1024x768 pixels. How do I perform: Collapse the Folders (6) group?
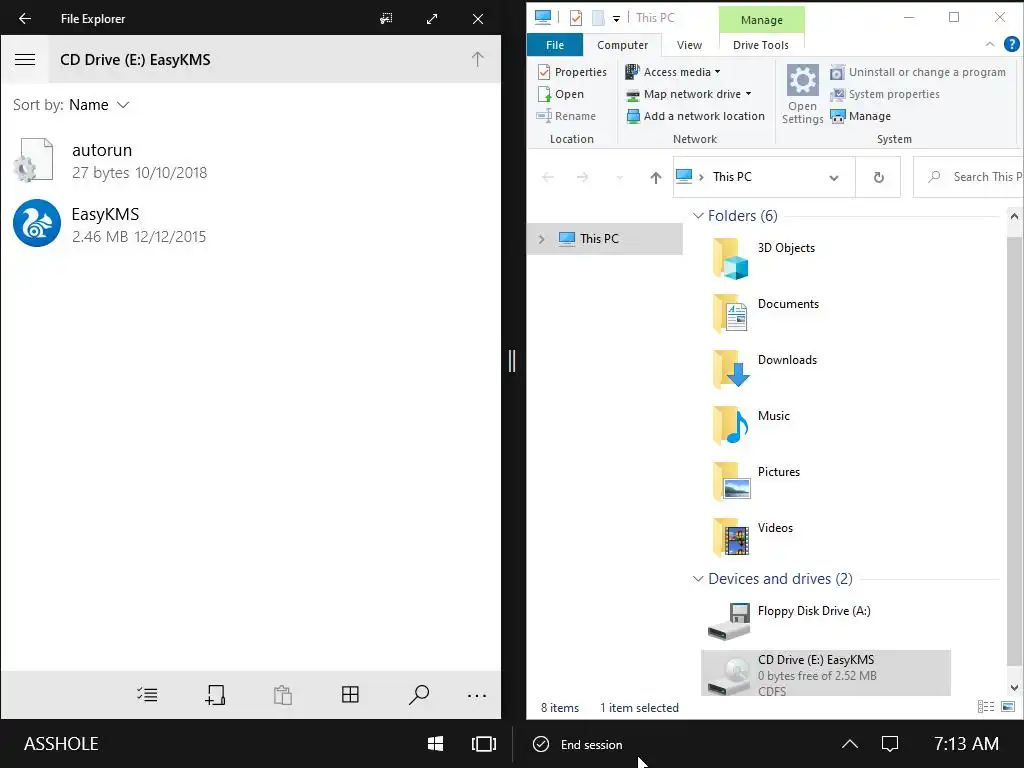697,216
